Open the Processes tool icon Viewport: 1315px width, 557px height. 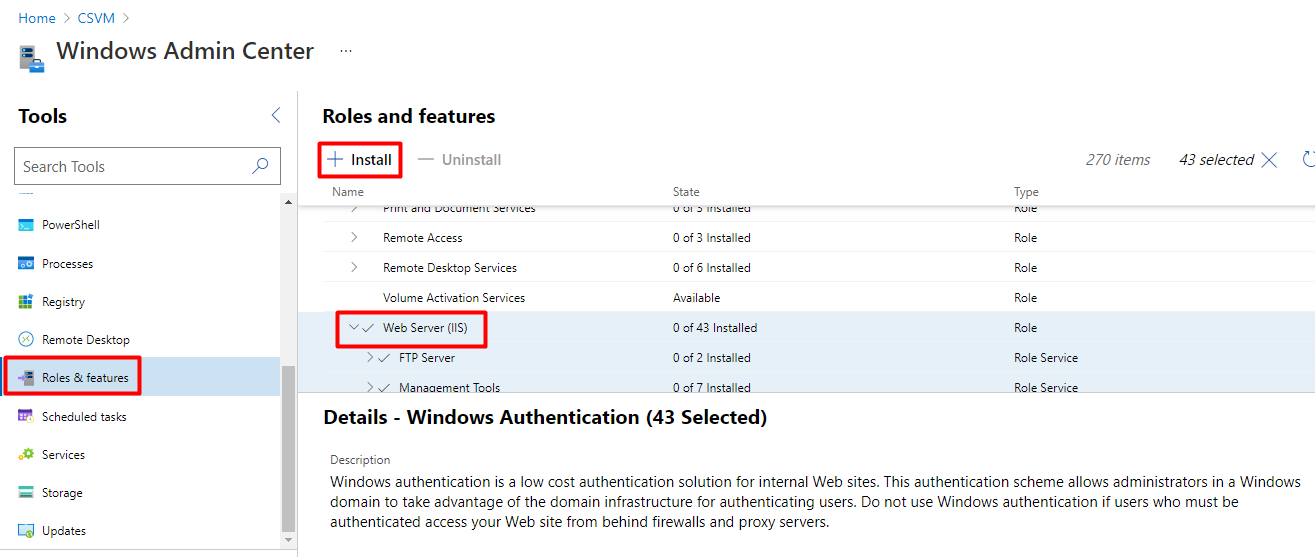pos(26,264)
